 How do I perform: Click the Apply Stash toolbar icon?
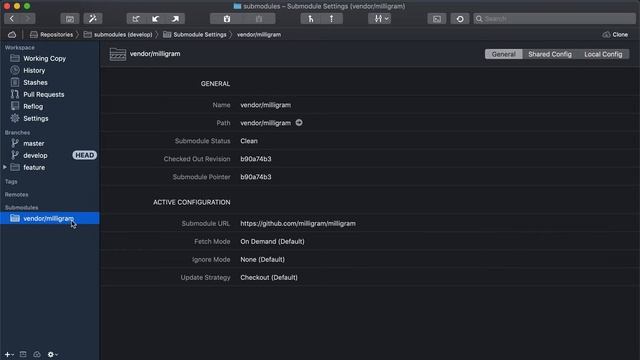(259, 19)
